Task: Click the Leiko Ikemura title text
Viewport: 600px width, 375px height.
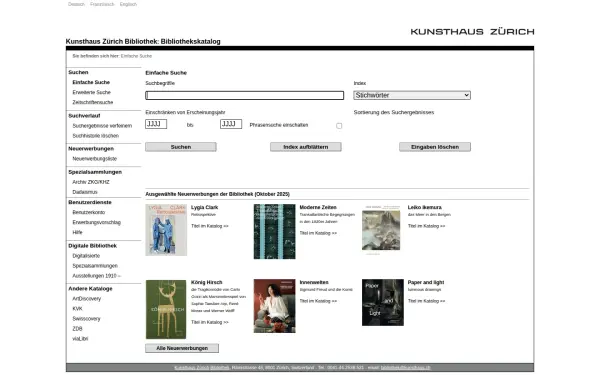Action: pos(424,207)
